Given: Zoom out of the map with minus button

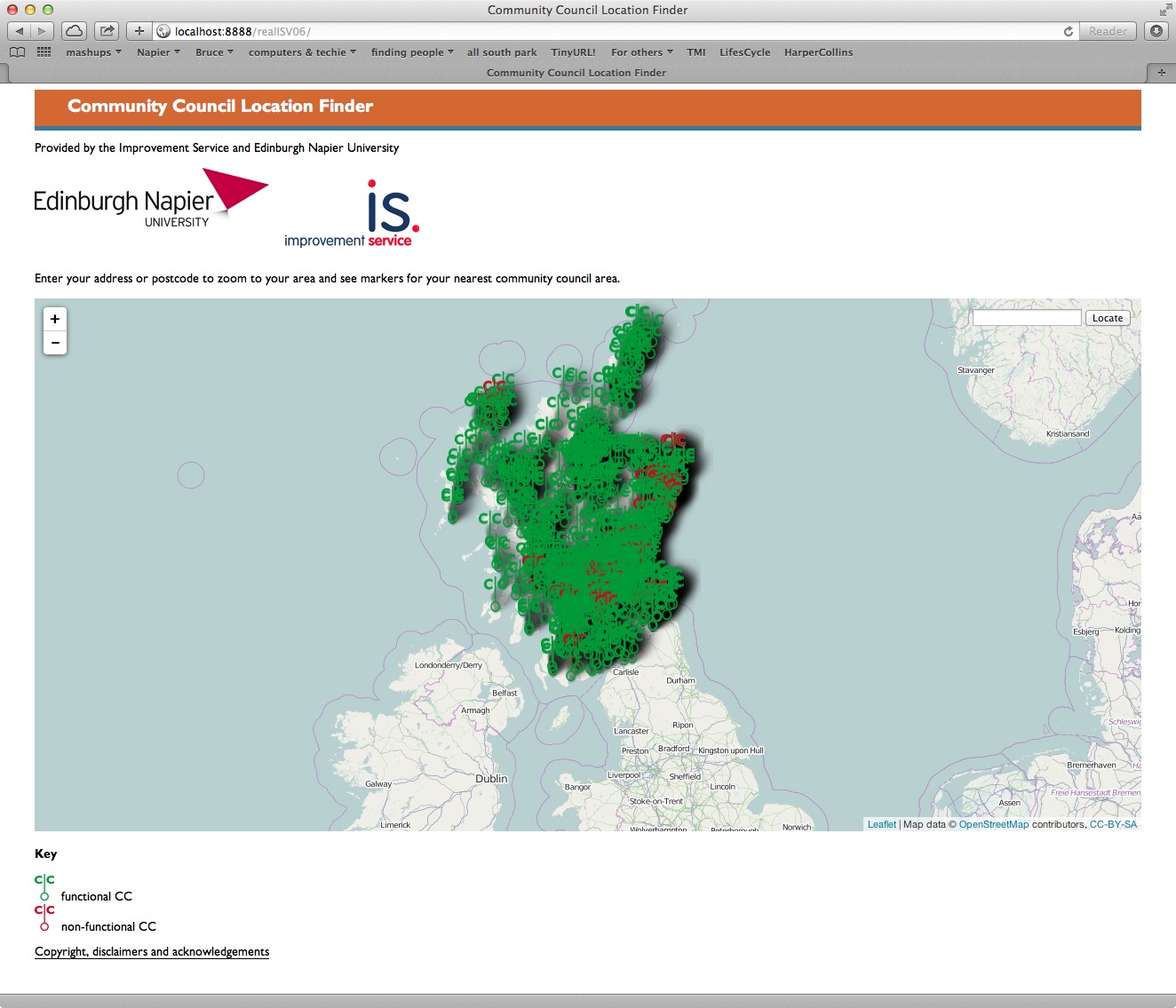Looking at the screenshot, I should tap(55, 343).
